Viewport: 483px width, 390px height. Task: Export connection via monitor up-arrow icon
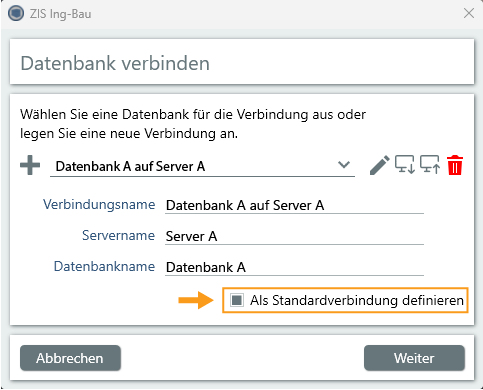[x=430, y=164]
